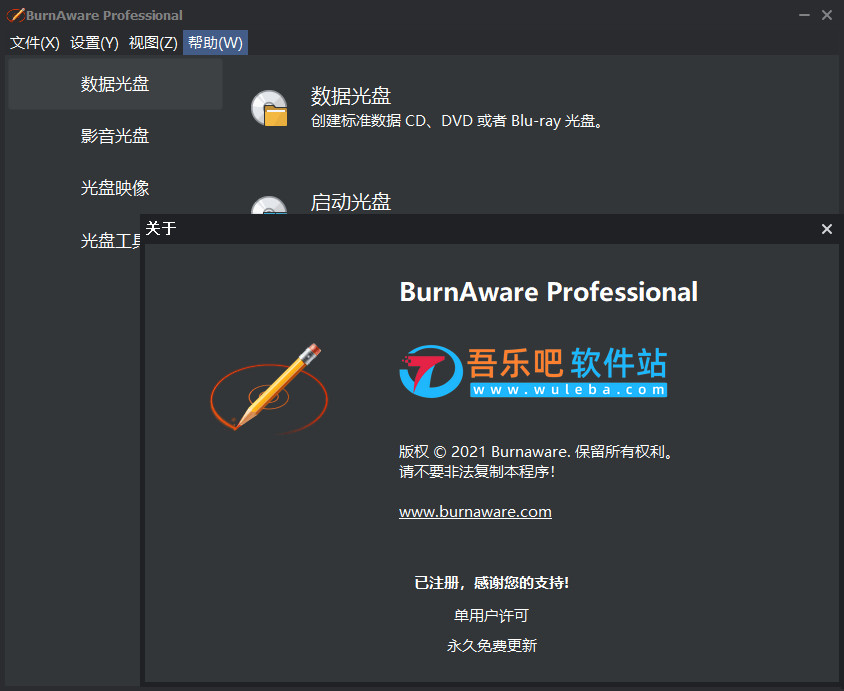The image size is (844, 691).
Task: Open the www.burnaware.com link
Action: point(475,511)
